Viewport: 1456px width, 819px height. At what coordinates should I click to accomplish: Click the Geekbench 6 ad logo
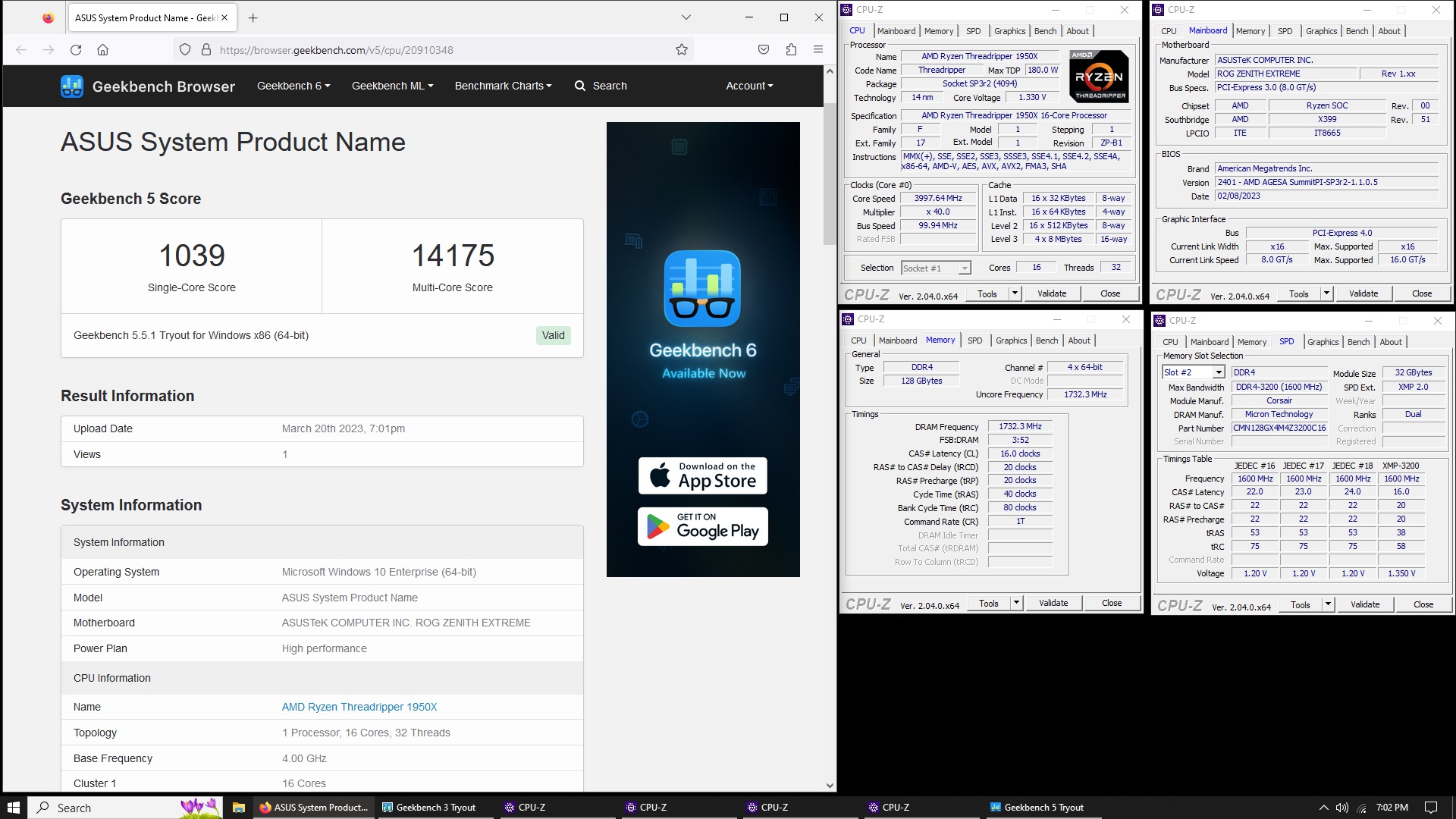pos(702,288)
